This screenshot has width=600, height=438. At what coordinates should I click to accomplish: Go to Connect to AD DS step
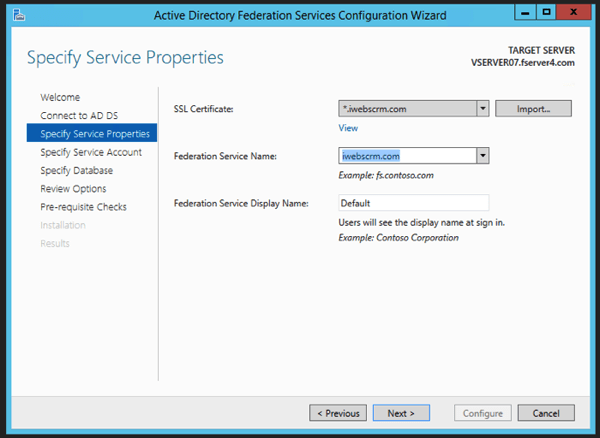pos(79,116)
